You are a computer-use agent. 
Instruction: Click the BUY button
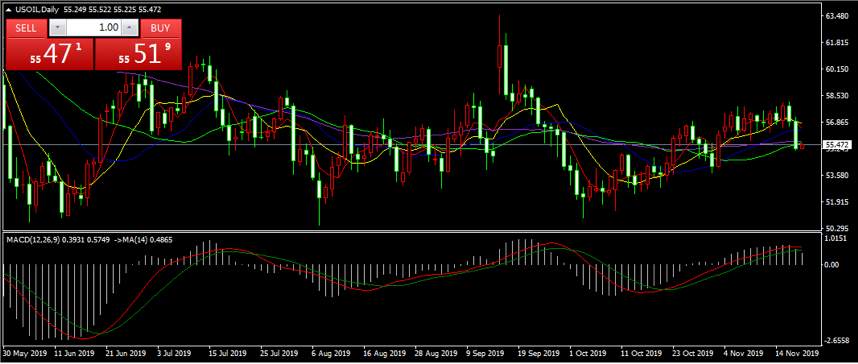pyautogui.click(x=160, y=28)
